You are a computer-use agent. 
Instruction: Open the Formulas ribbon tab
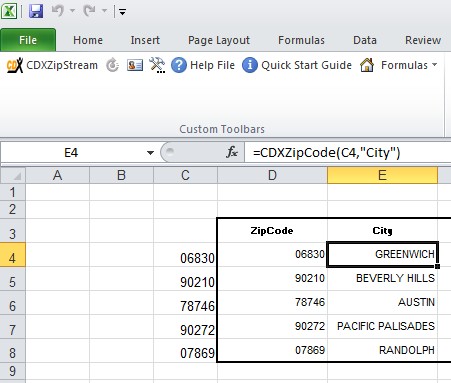click(301, 40)
